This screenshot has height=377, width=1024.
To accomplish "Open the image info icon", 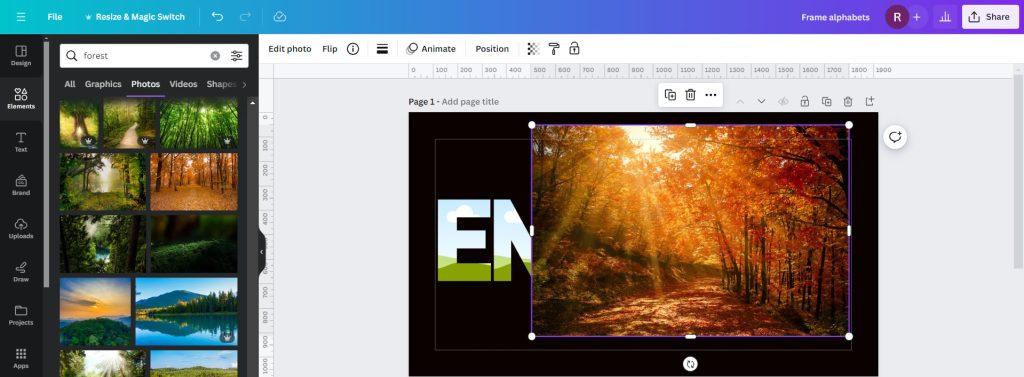I will (x=353, y=49).
